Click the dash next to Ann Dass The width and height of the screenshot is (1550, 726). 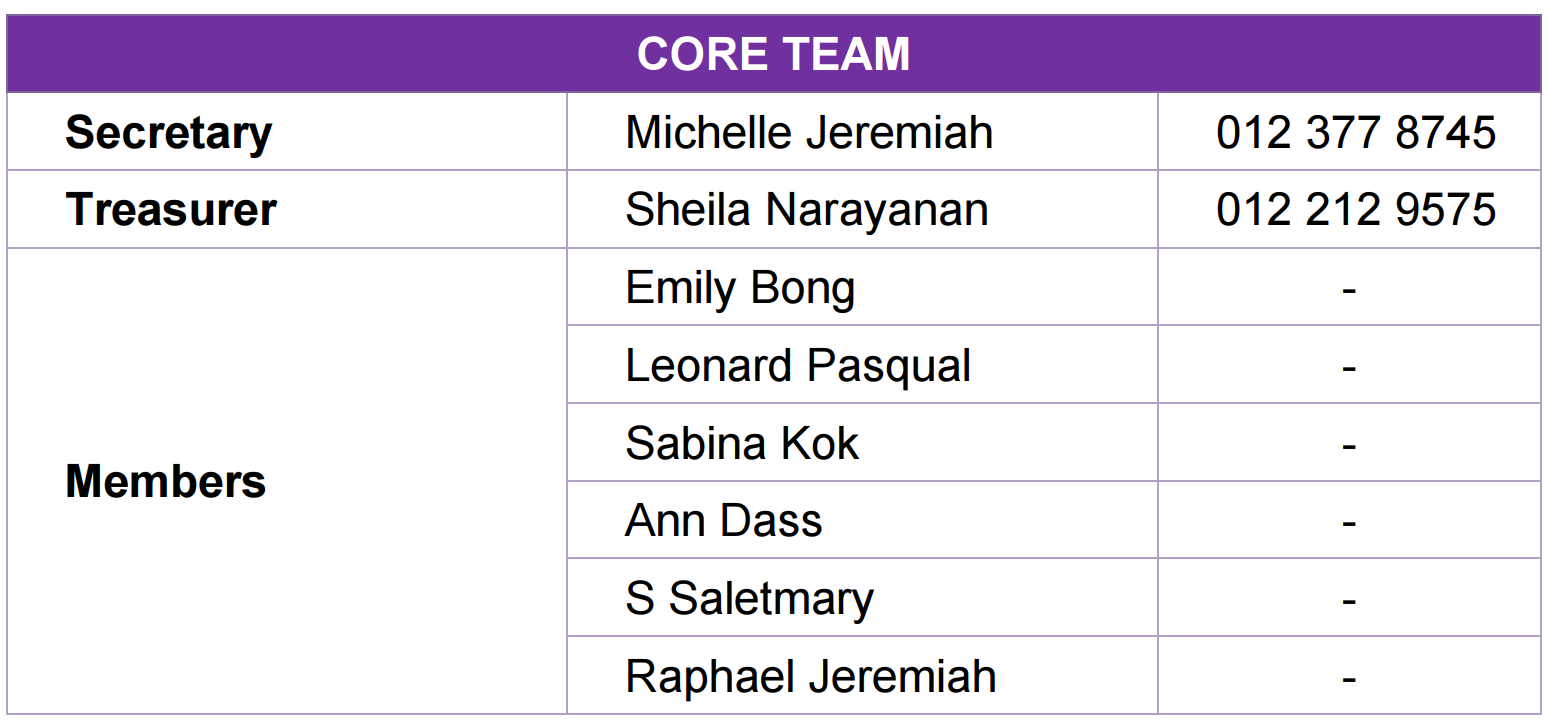tap(1349, 523)
